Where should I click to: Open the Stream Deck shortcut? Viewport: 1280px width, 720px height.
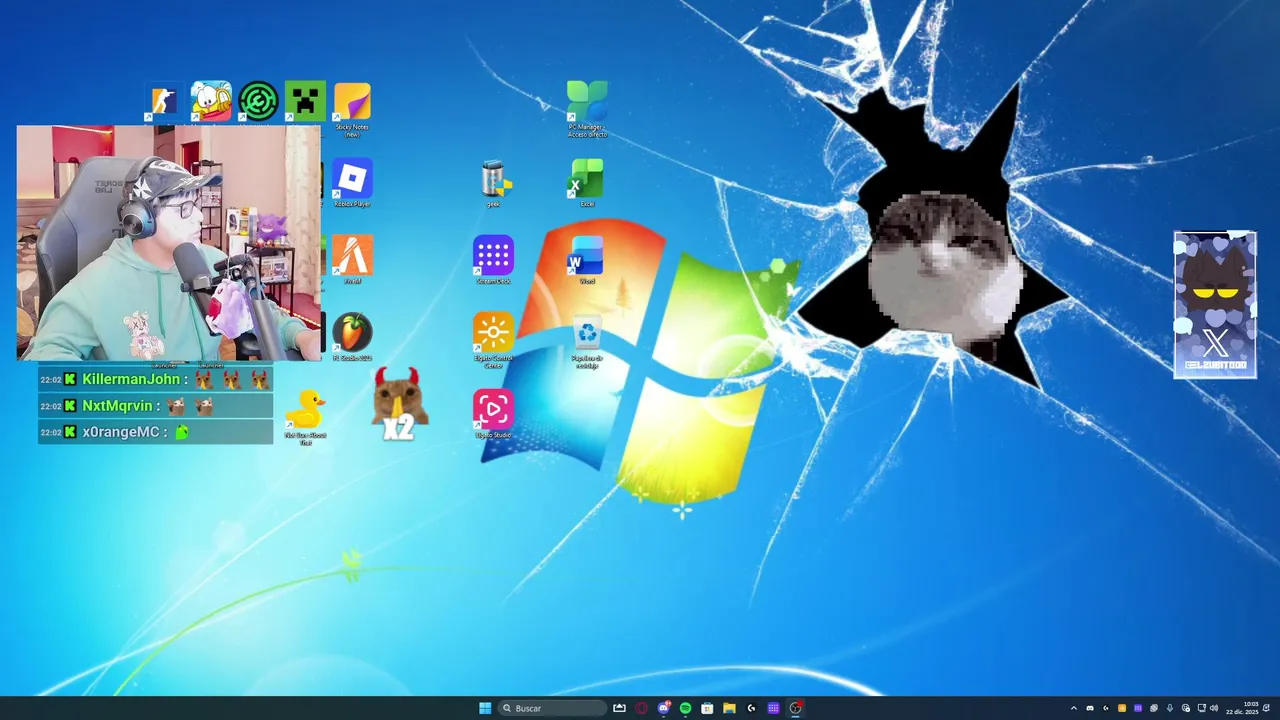(x=493, y=260)
